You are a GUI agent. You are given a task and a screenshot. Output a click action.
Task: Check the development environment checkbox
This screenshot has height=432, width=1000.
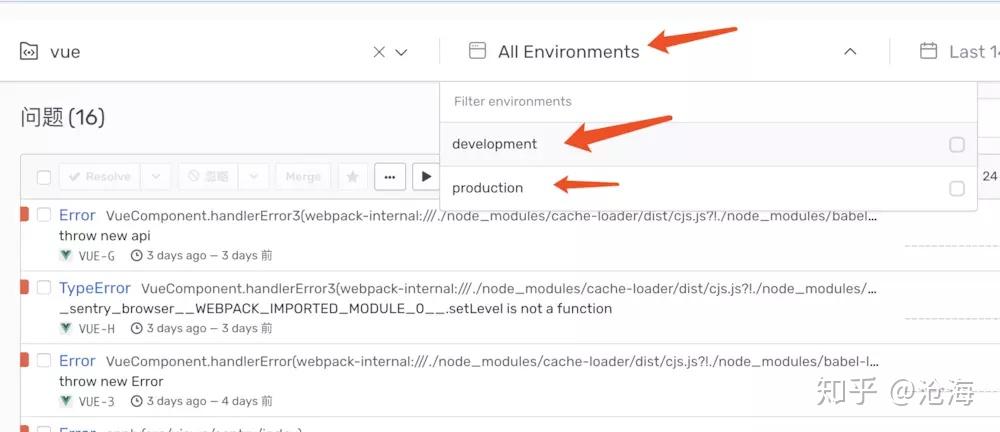pyautogui.click(x=957, y=144)
